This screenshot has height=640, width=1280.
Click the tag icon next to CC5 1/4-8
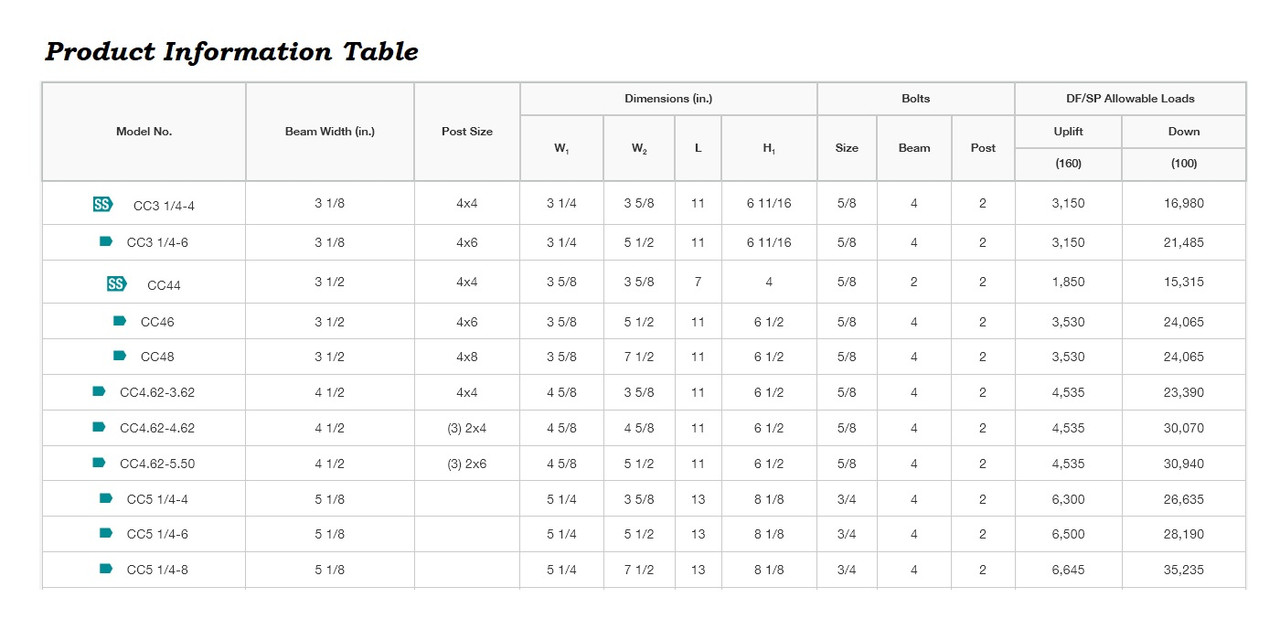click(106, 569)
